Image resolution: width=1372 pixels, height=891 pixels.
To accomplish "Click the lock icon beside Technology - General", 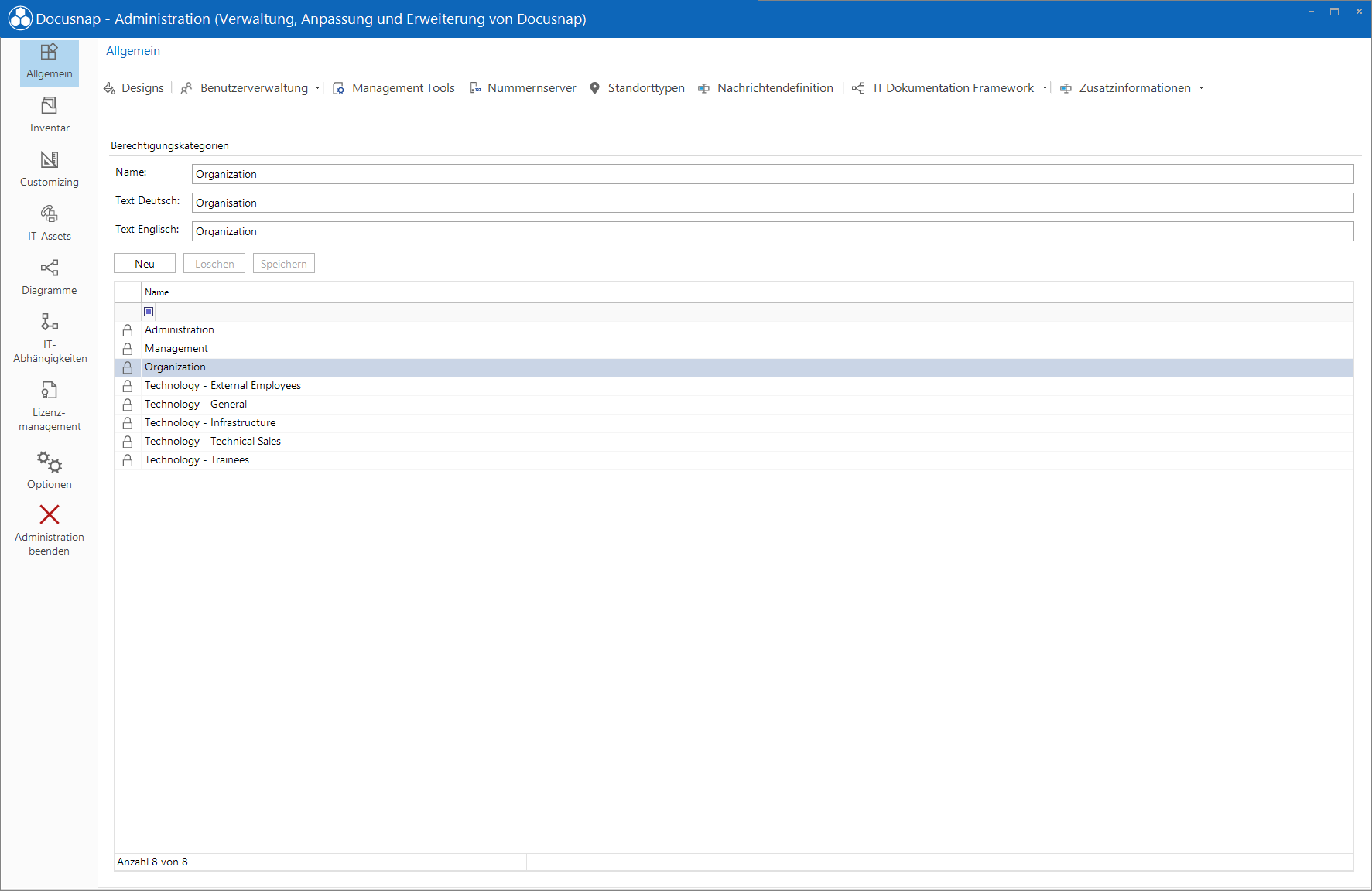I will coord(128,405).
